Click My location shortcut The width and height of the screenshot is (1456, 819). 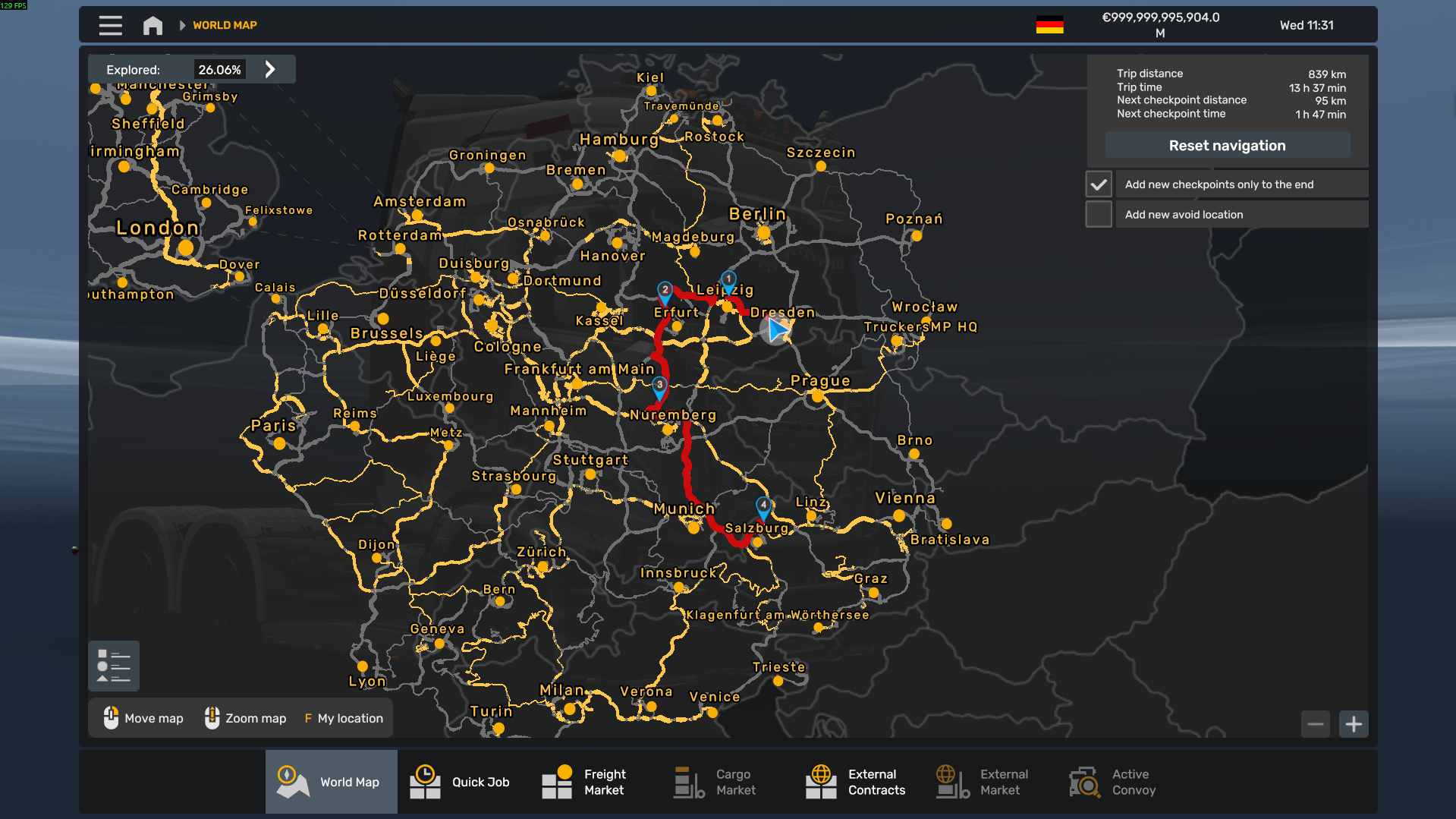344,718
